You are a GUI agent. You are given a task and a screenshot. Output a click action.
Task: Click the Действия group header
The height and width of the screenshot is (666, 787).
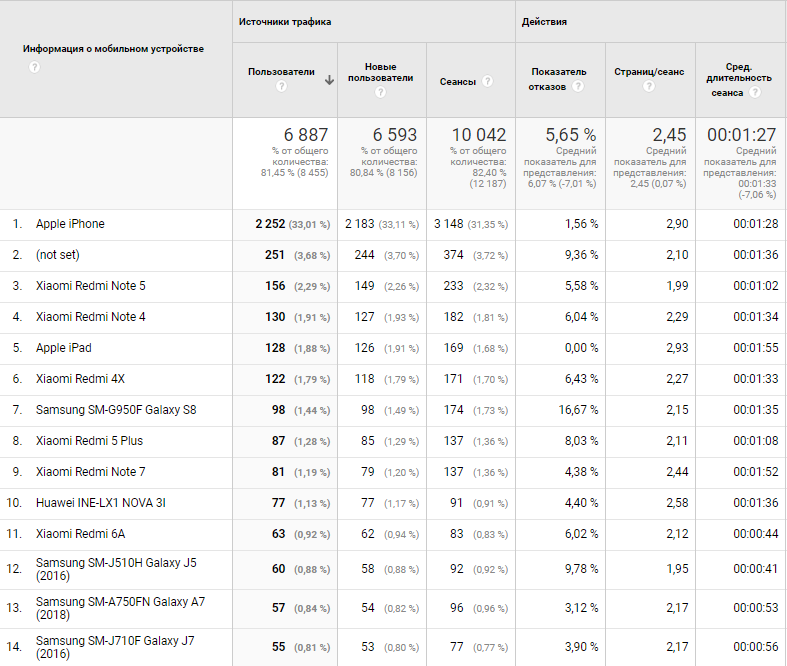coord(544,22)
